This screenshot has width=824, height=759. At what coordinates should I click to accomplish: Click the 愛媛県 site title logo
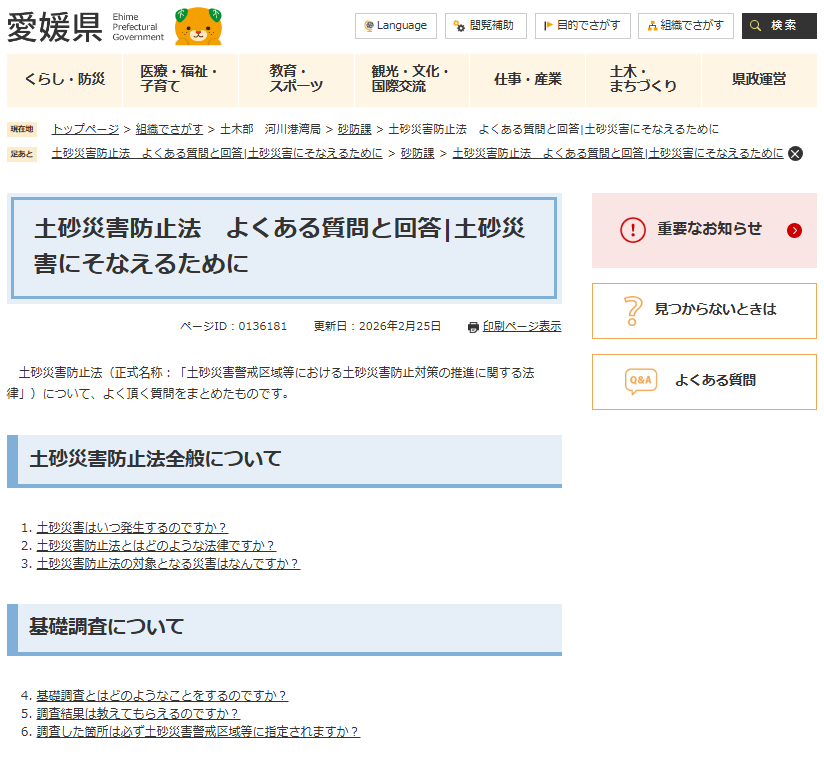55,27
